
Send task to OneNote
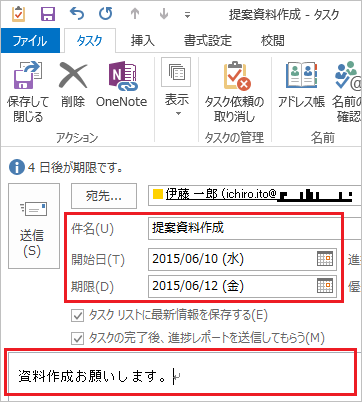121,85
